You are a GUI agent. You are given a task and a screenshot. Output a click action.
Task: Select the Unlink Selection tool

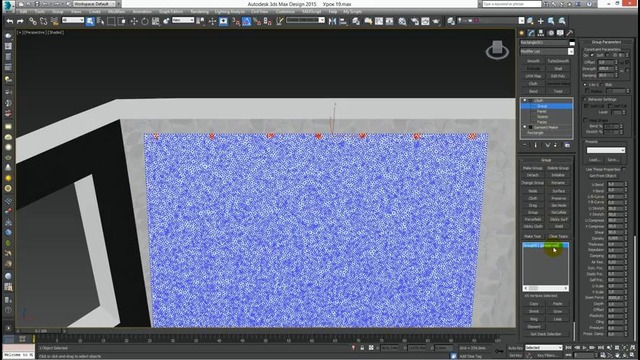click(x=43, y=21)
